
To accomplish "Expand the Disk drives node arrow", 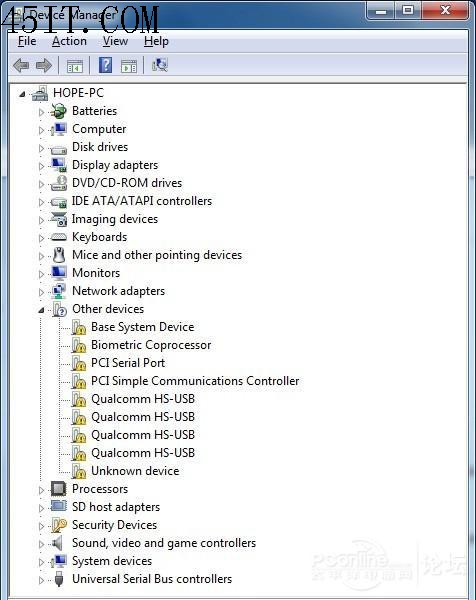I will pyautogui.click(x=41, y=148).
